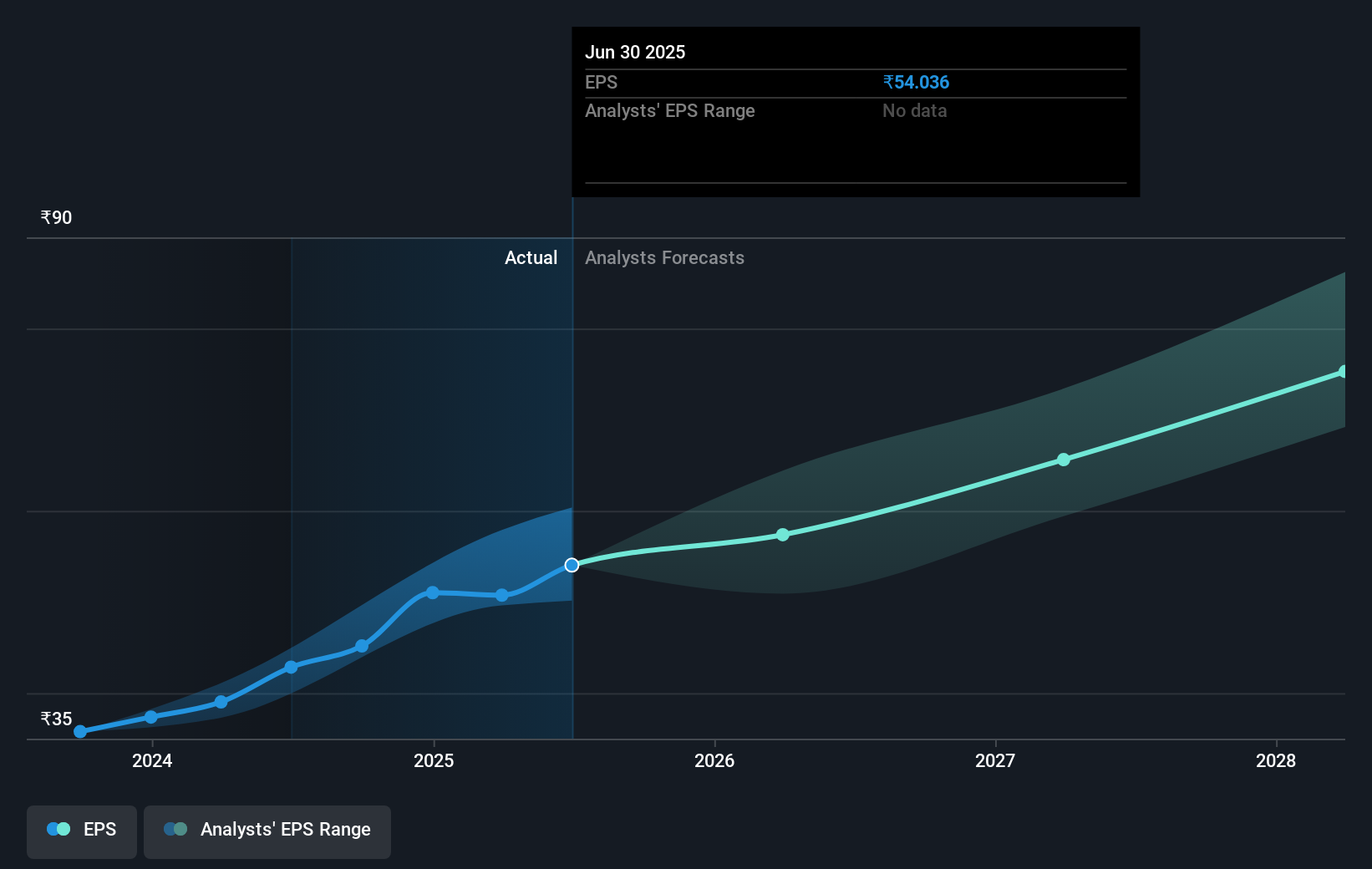Select the EPS data point at early 2024
Image resolution: width=1372 pixels, height=869 pixels.
(x=151, y=717)
